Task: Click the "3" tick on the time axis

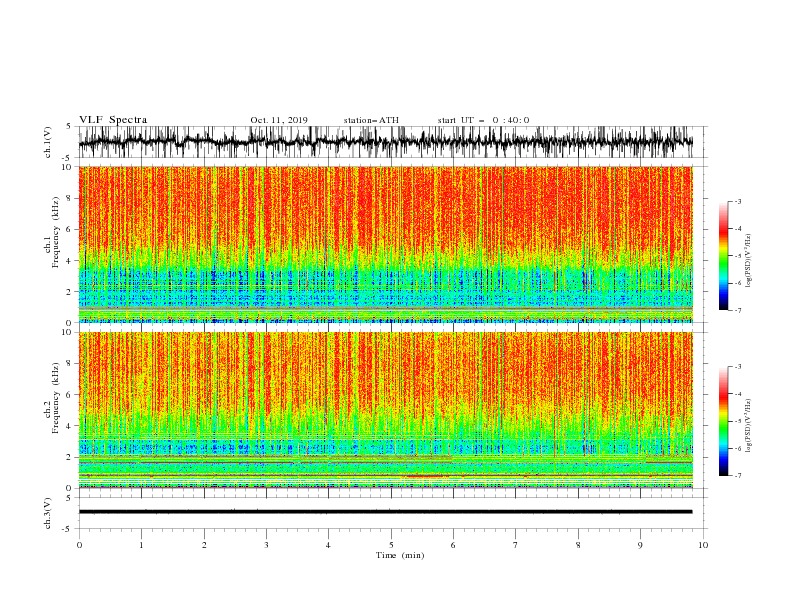Action: (266, 545)
